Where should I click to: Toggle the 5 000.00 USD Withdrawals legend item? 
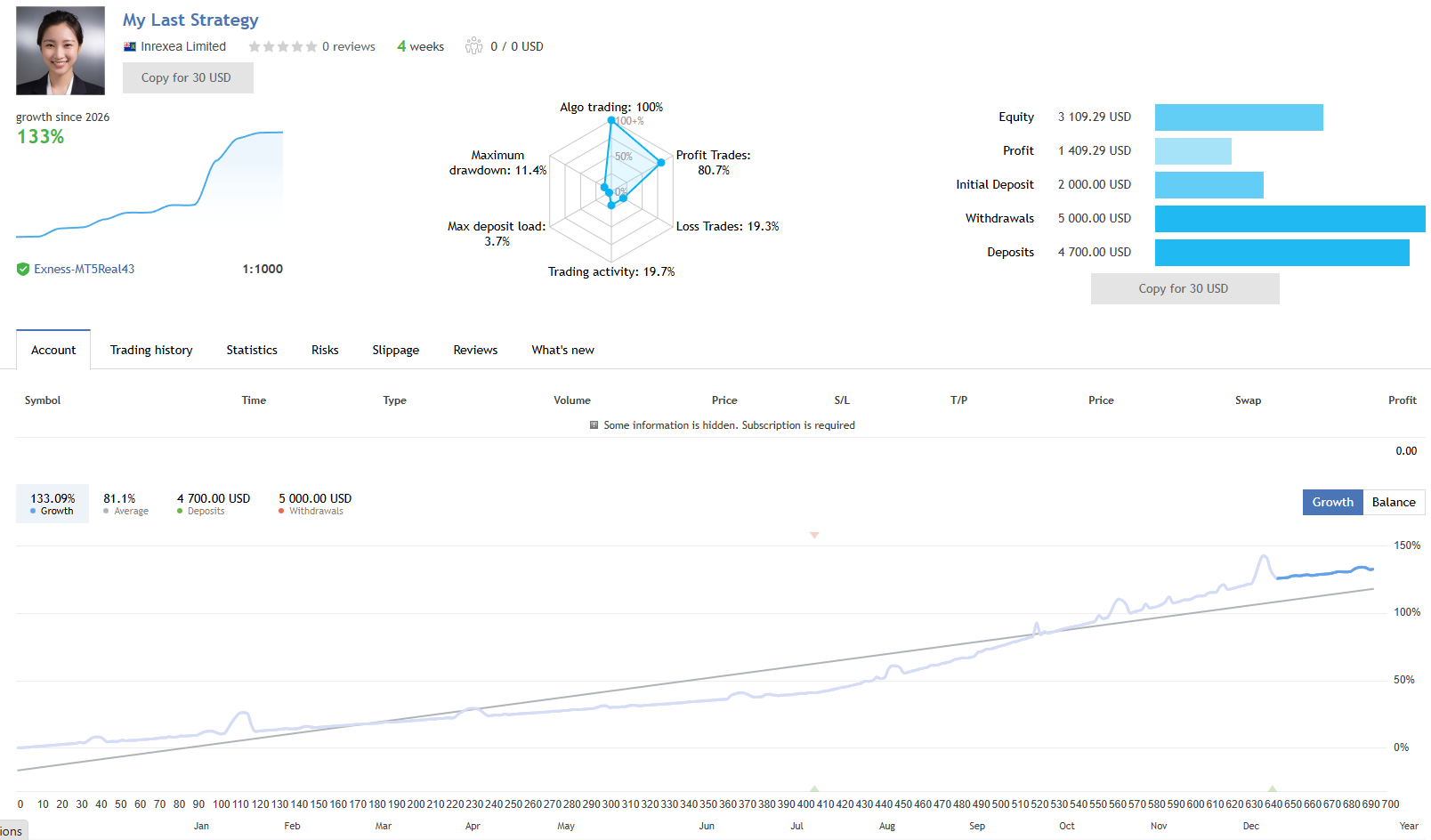tap(315, 504)
